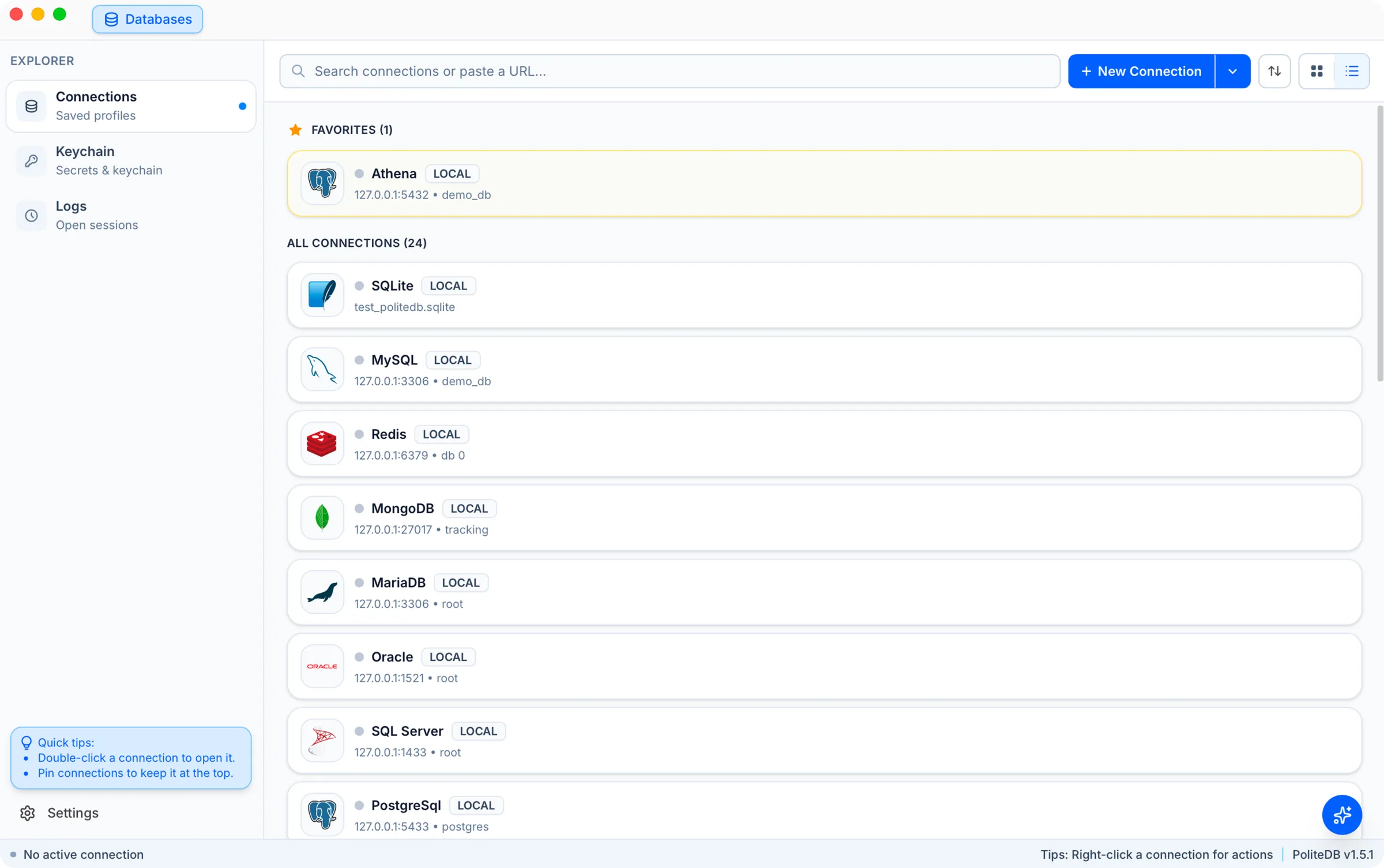Click the SQL Server connection name
The height and width of the screenshot is (868, 1384).
click(x=407, y=731)
